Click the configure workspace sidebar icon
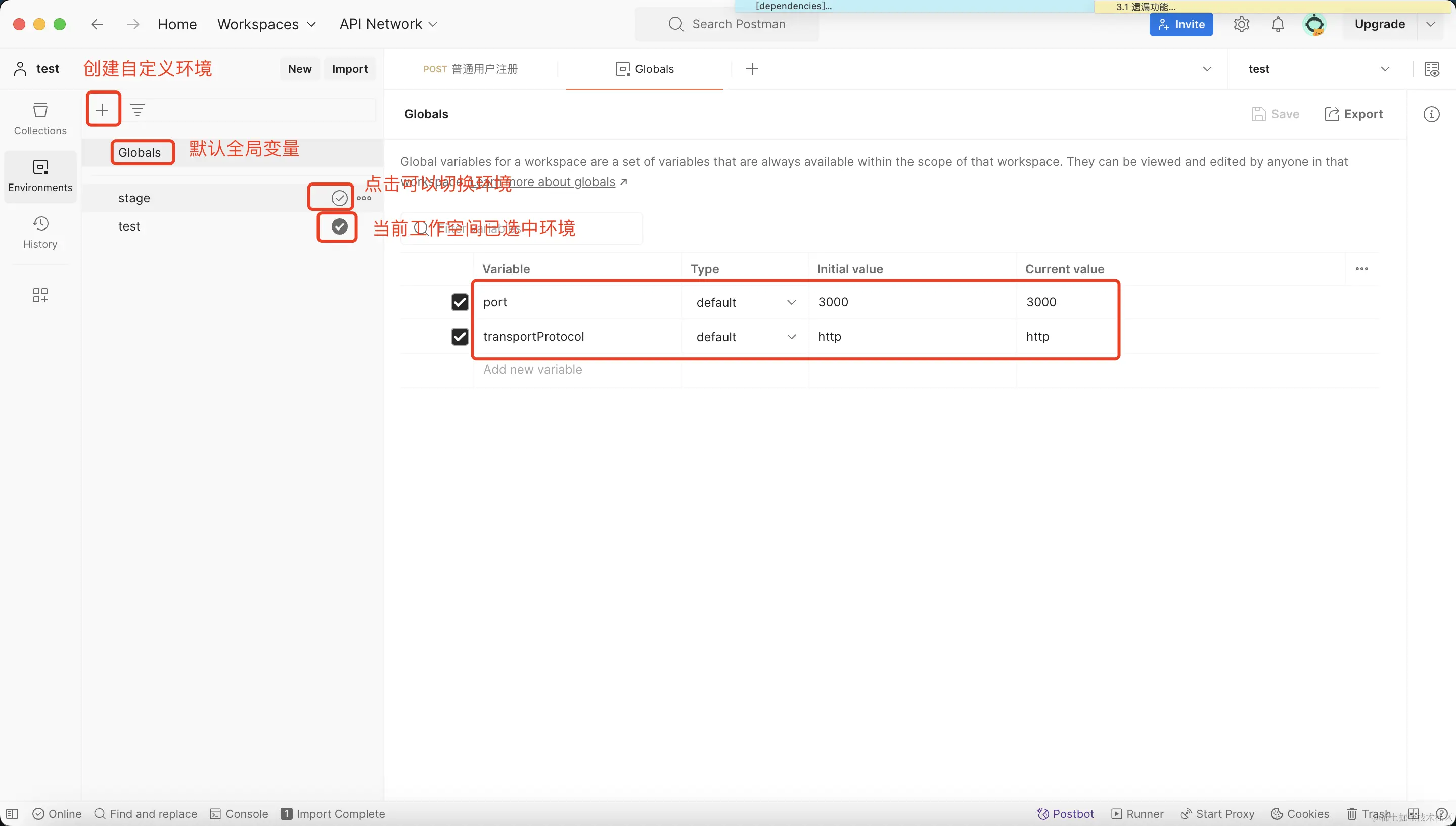 [x=40, y=295]
